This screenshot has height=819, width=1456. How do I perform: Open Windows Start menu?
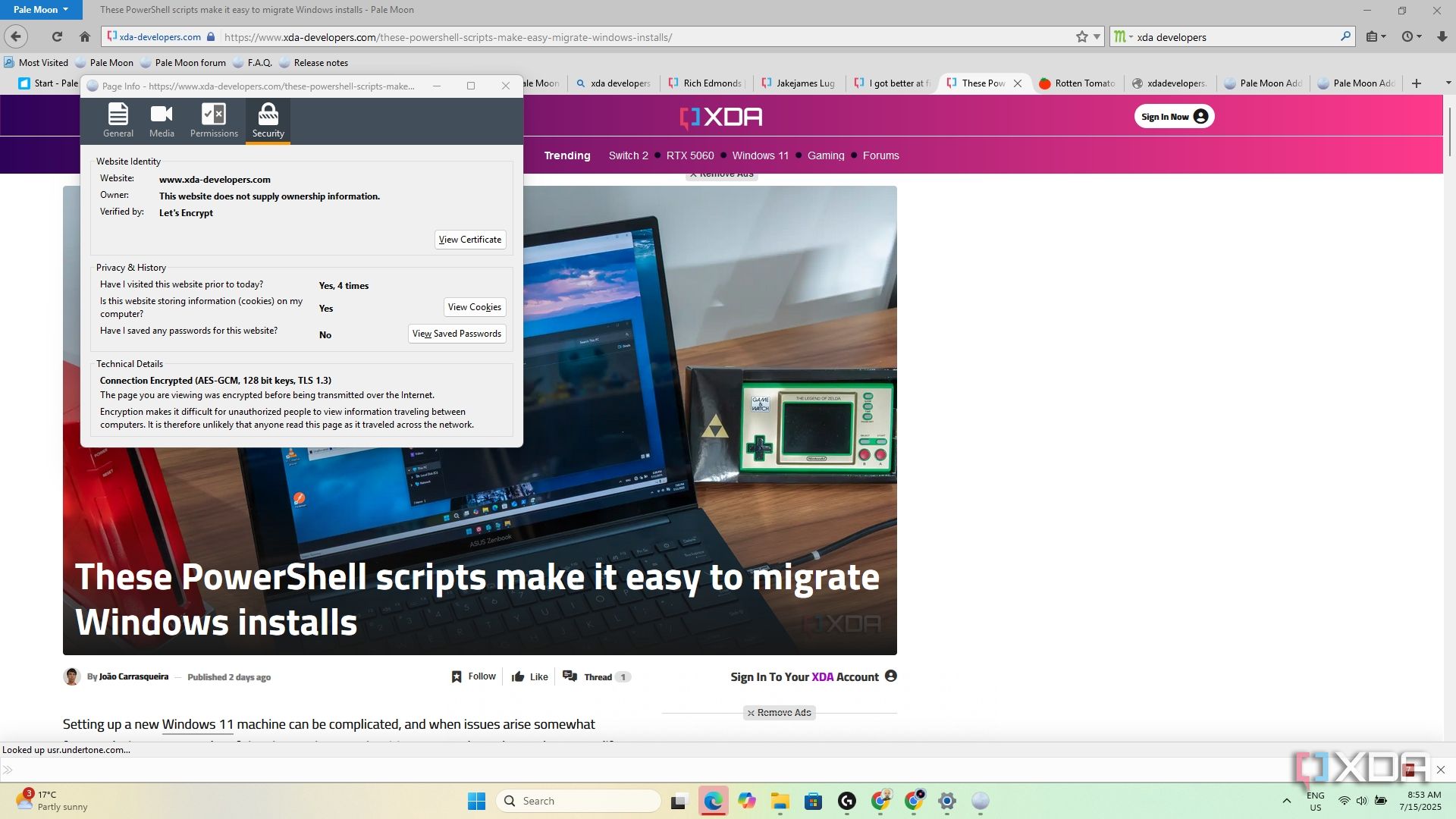pyautogui.click(x=476, y=801)
